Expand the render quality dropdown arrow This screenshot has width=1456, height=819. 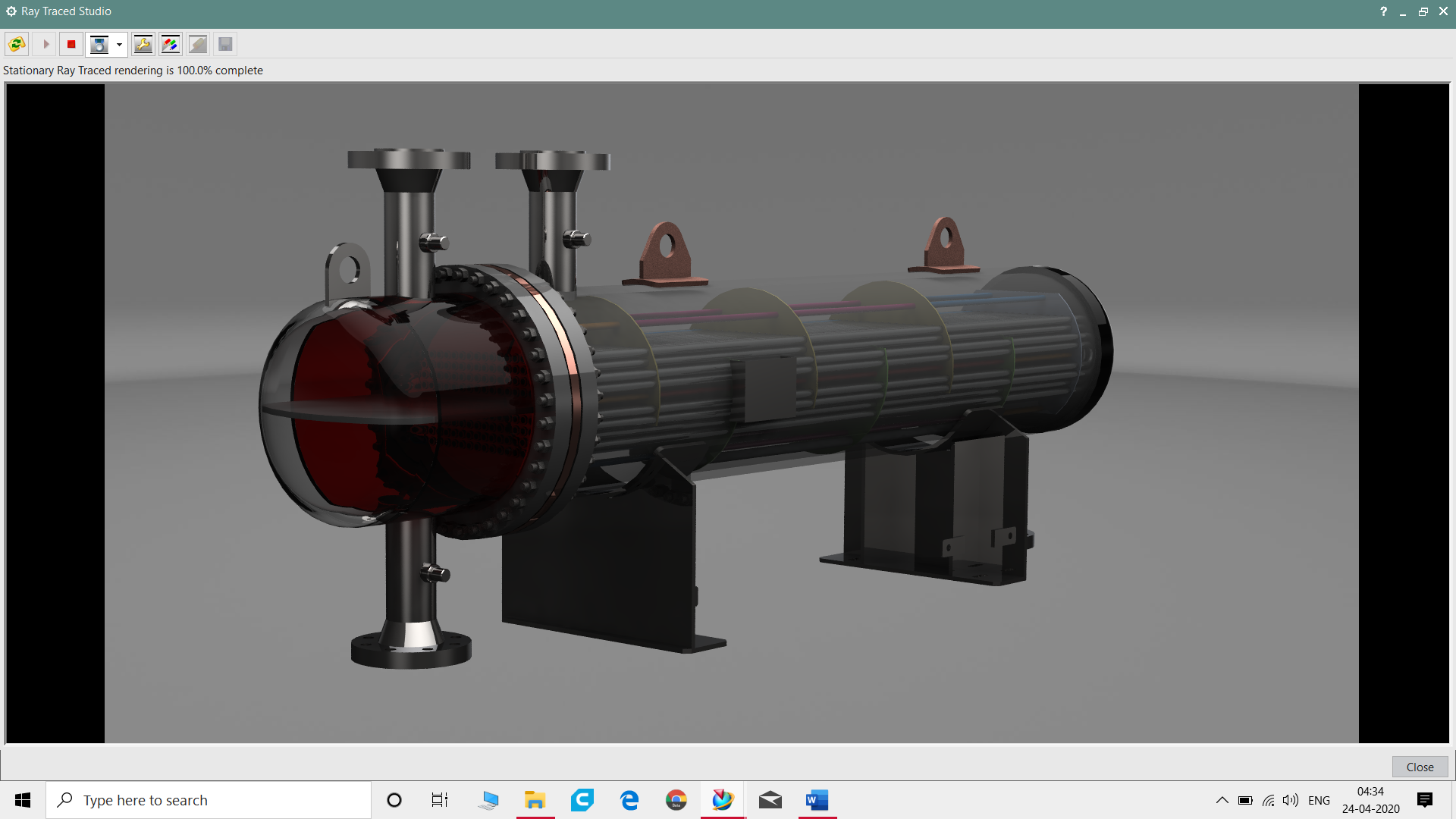click(x=119, y=45)
